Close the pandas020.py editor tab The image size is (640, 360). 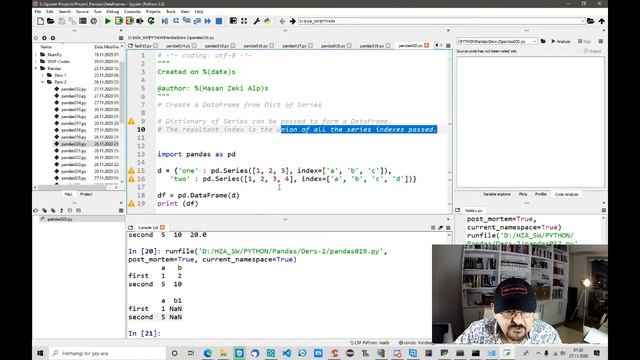tap(427, 45)
